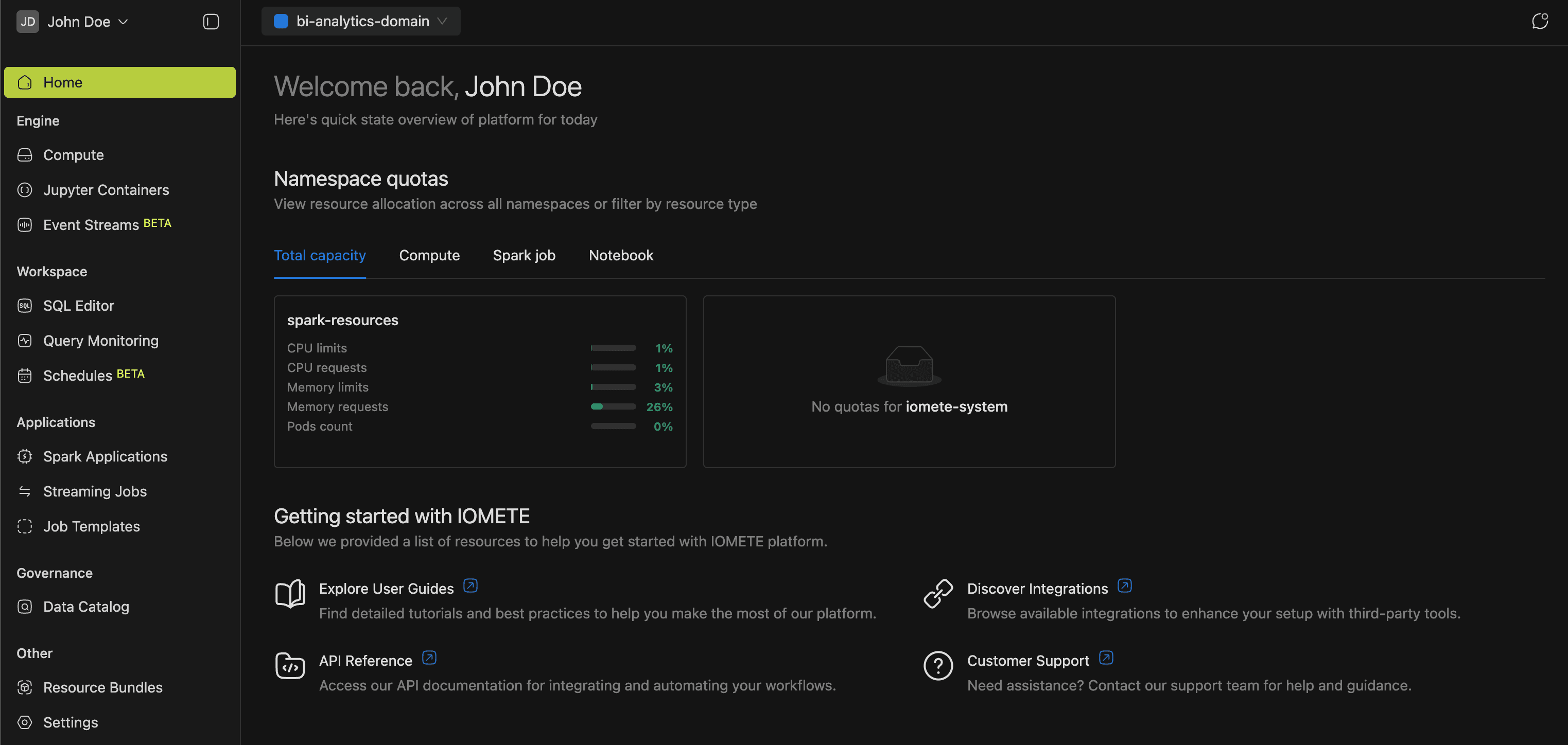Select the Compute quota tab
1568x745 pixels.
[x=429, y=255]
